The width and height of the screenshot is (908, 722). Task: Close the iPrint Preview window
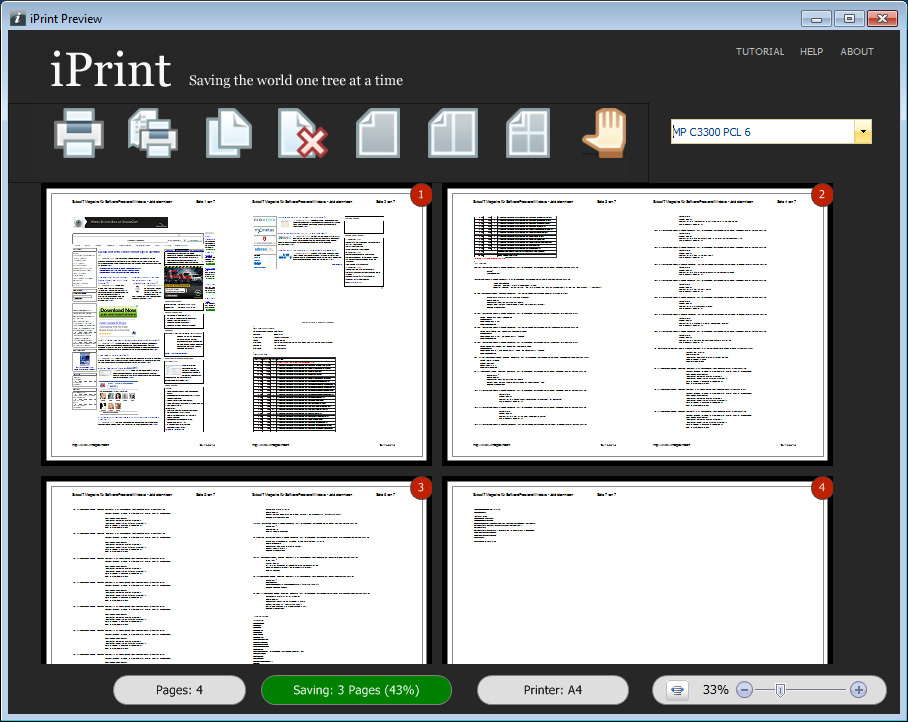[883, 19]
